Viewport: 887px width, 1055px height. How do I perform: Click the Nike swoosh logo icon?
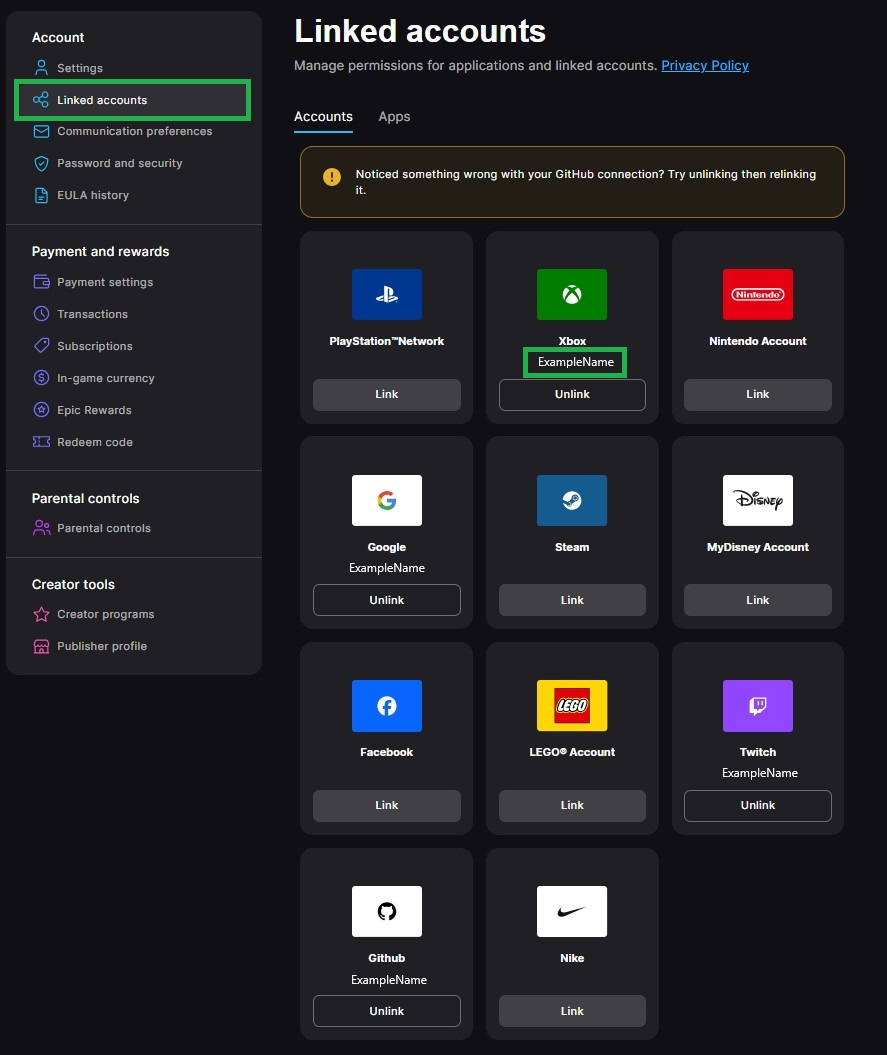pyautogui.click(x=572, y=912)
